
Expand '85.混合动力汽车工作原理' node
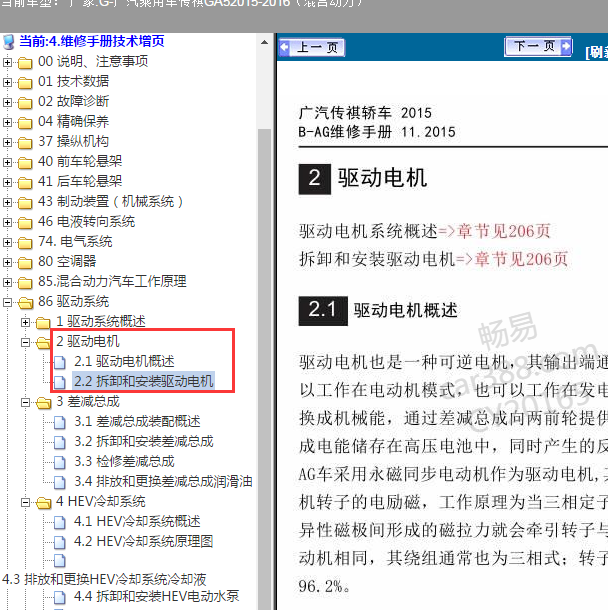click(7, 282)
